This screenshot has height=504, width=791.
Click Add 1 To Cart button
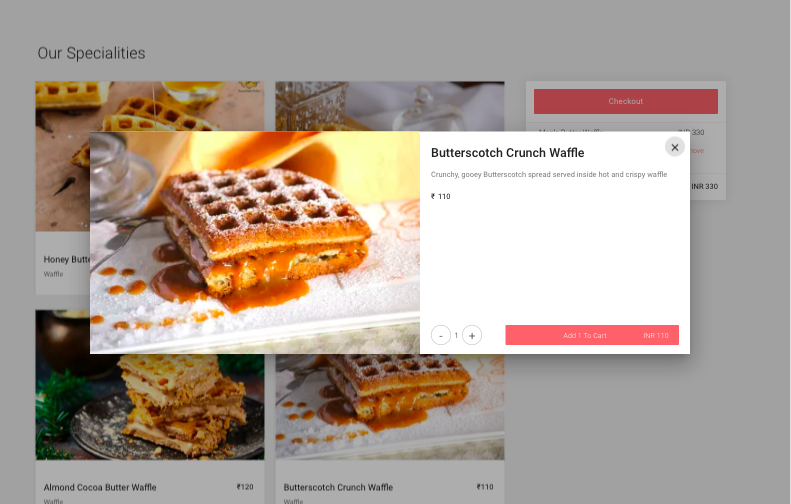592,335
